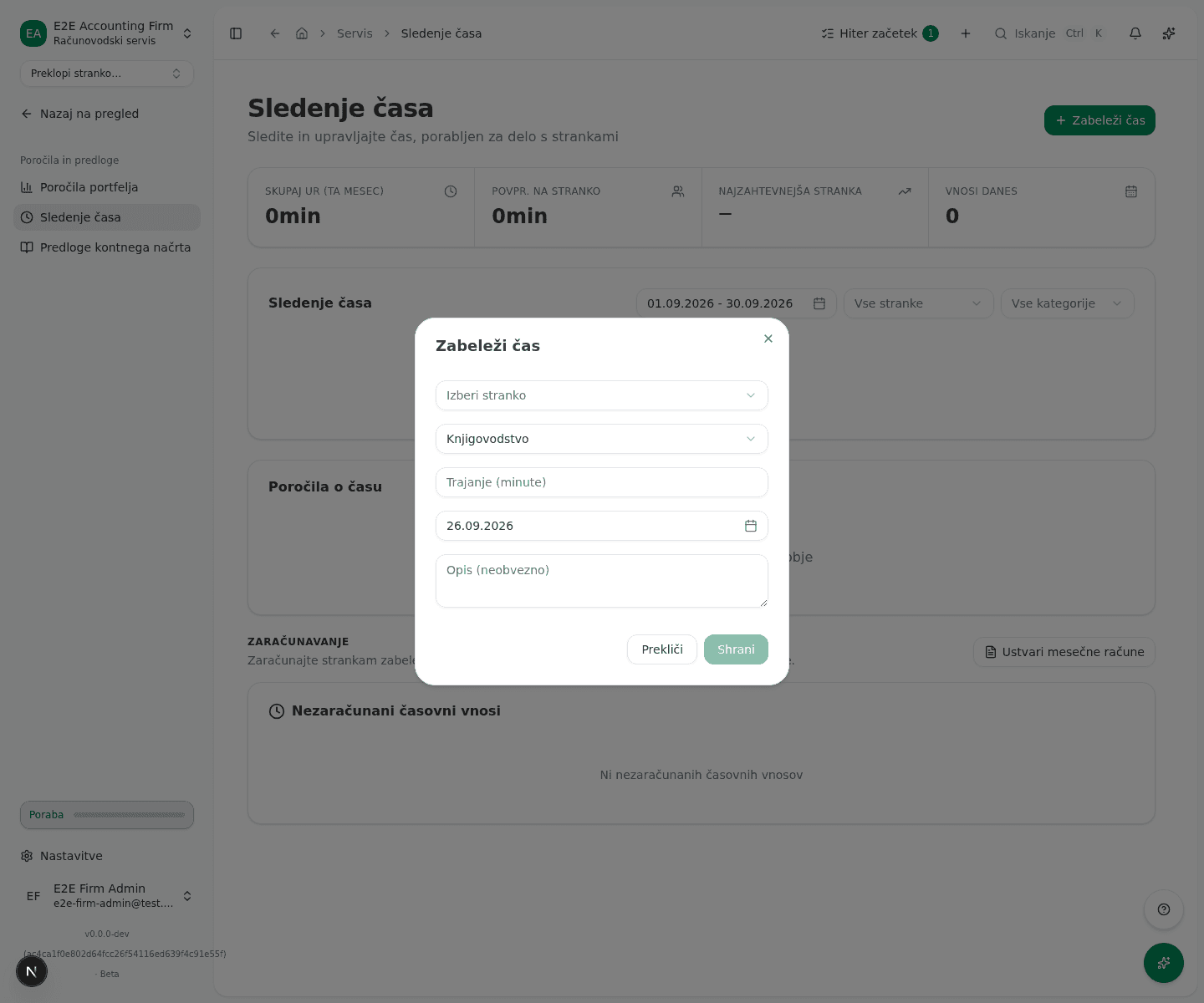This screenshot has width=1204, height=1003.
Task: Focus the Opis (neobvezno) textarea
Action: point(602,581)
